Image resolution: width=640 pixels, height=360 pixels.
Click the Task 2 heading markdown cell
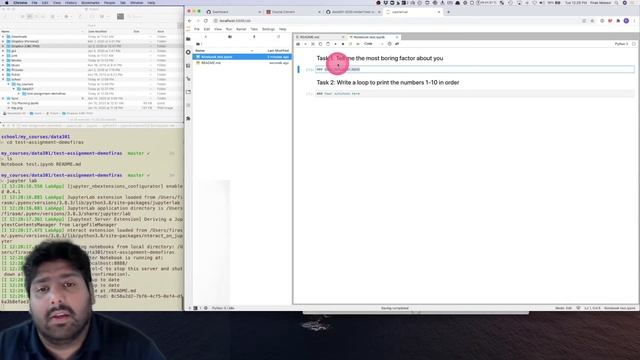[388, 82]
